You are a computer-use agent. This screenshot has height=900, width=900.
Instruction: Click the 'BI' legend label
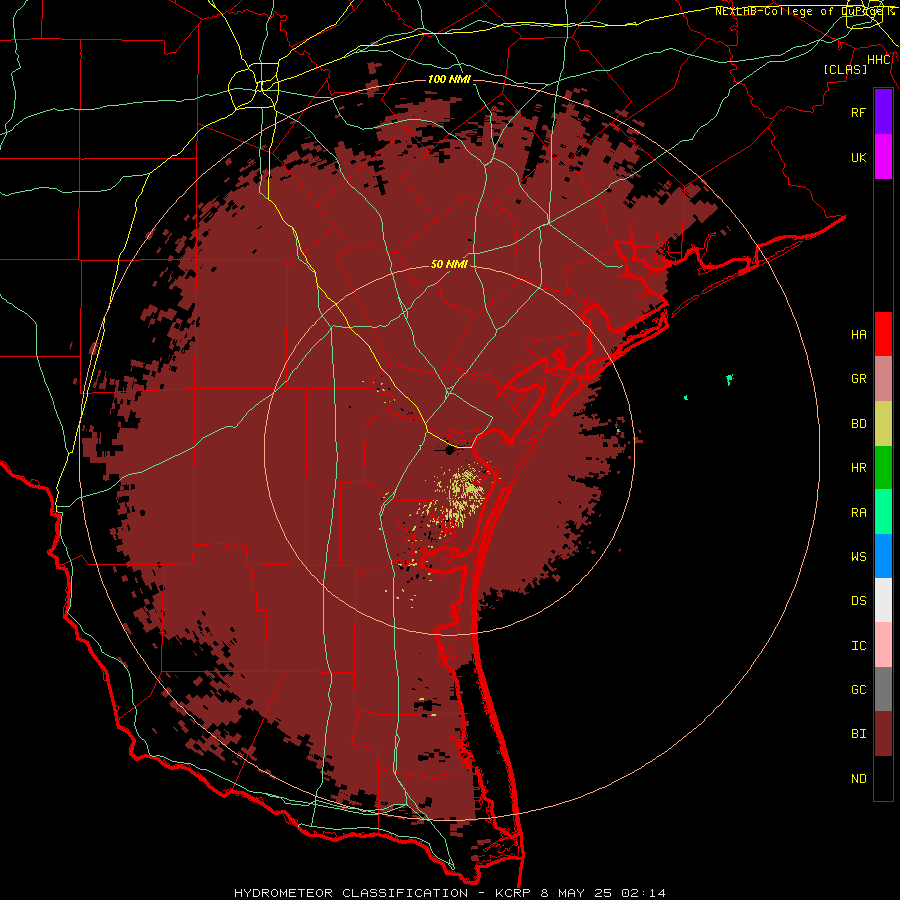tap(858, 734)
